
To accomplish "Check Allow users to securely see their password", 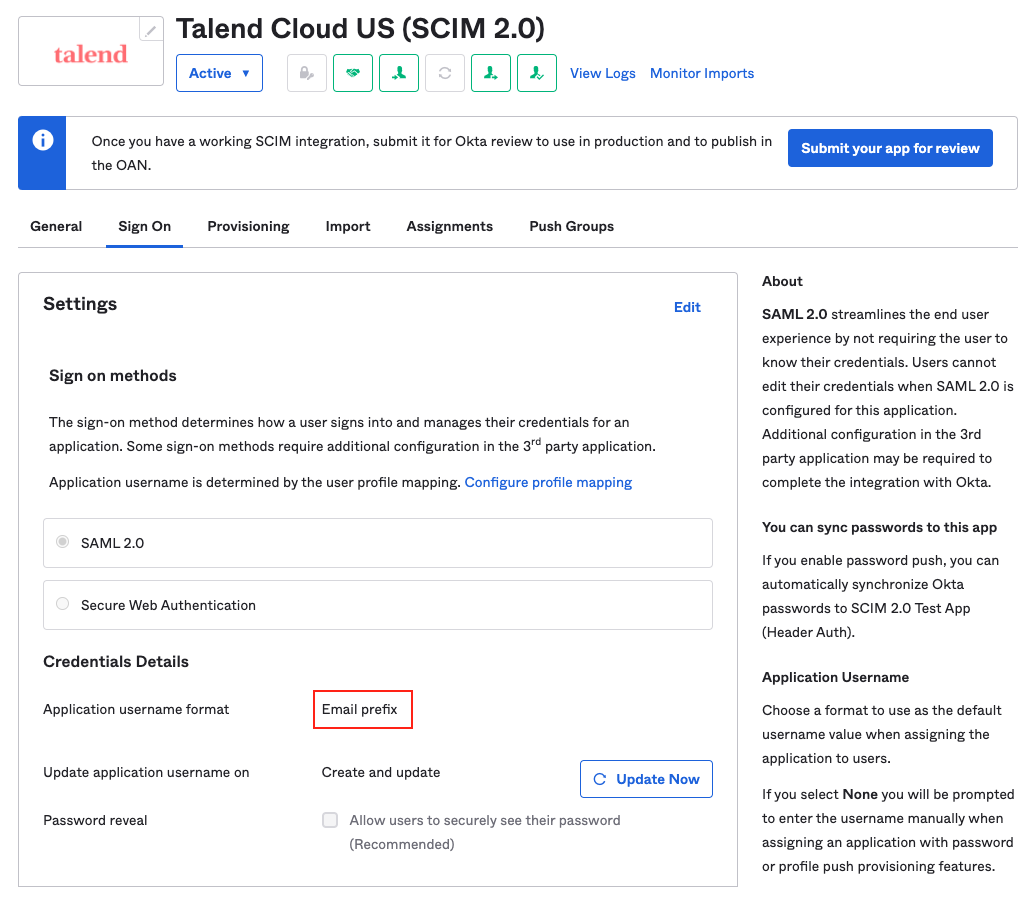I will point(330,820).
